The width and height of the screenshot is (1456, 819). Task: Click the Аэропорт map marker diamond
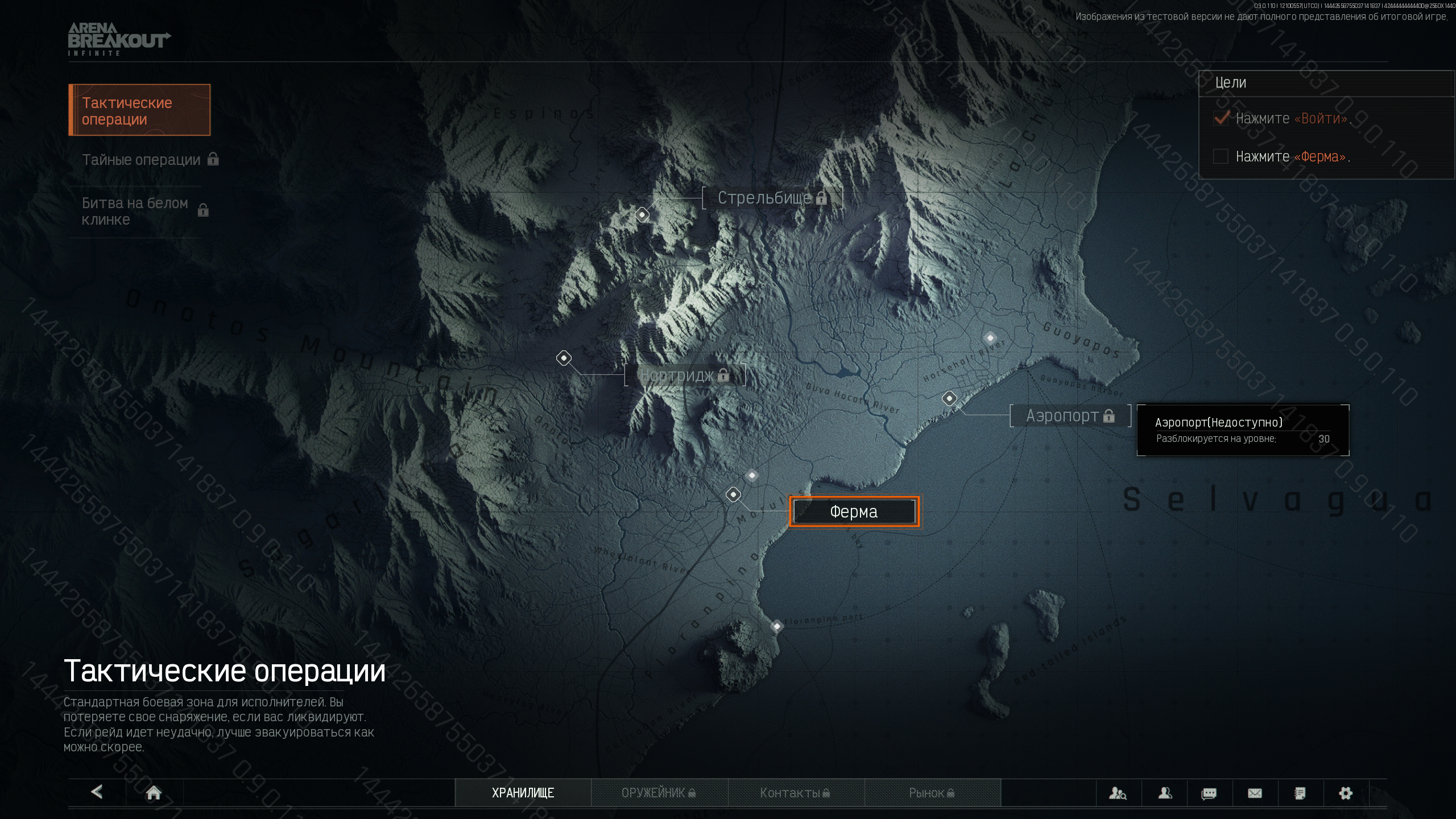point(949,398)
